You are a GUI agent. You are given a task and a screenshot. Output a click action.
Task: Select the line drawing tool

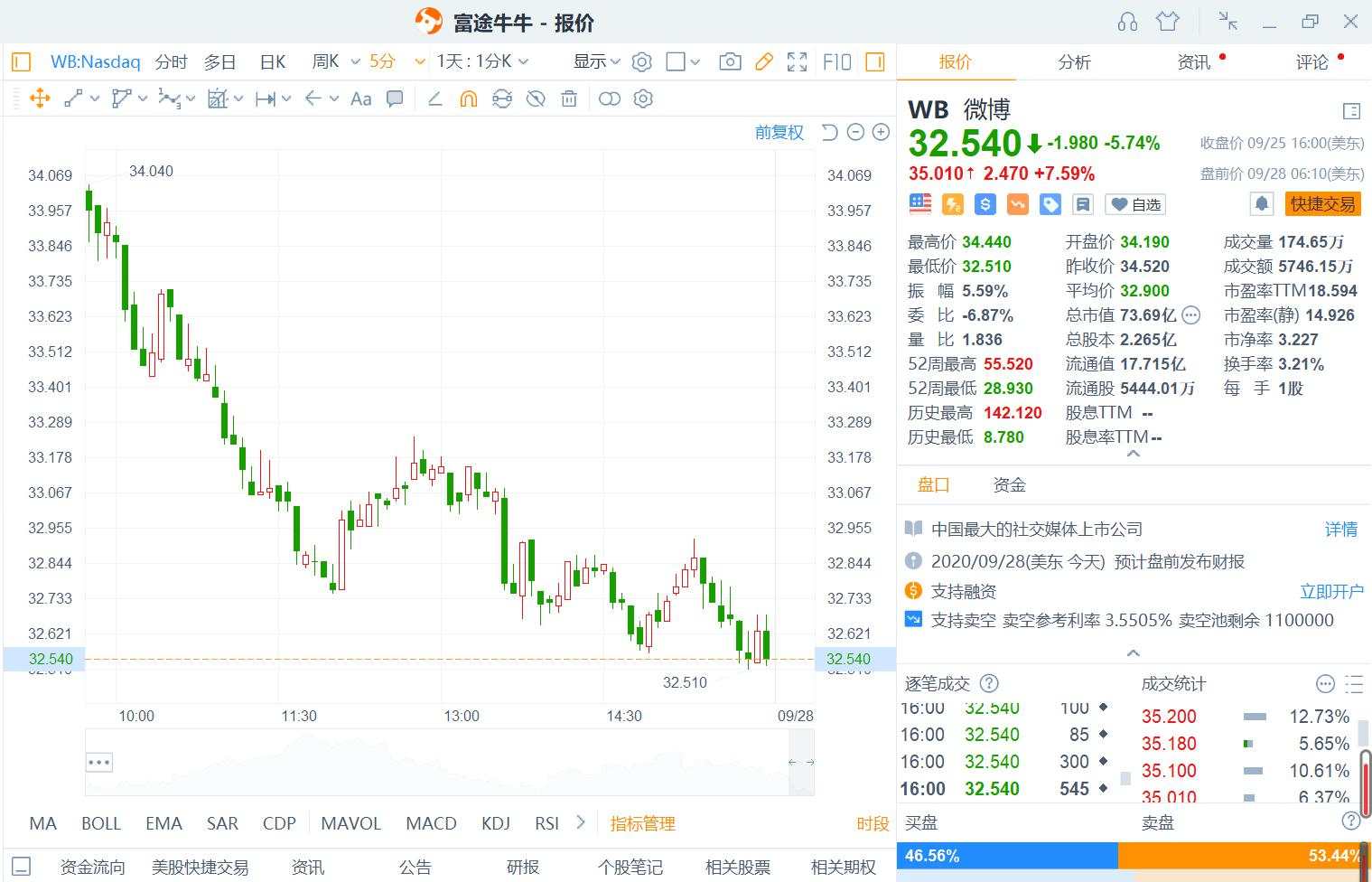point(74,99)
